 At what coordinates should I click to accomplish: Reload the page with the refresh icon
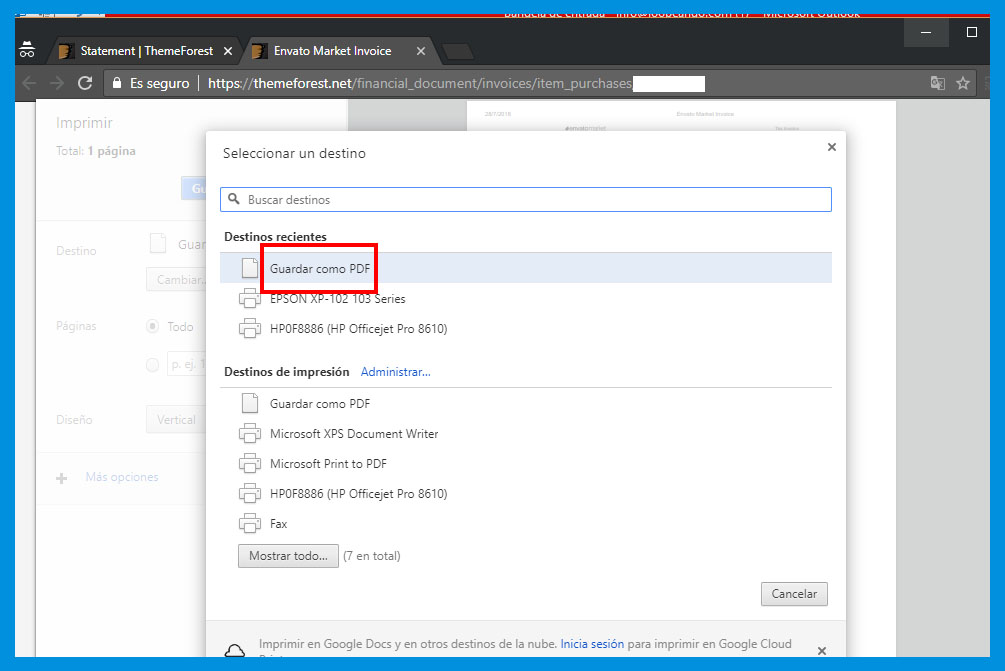(85, 83)
